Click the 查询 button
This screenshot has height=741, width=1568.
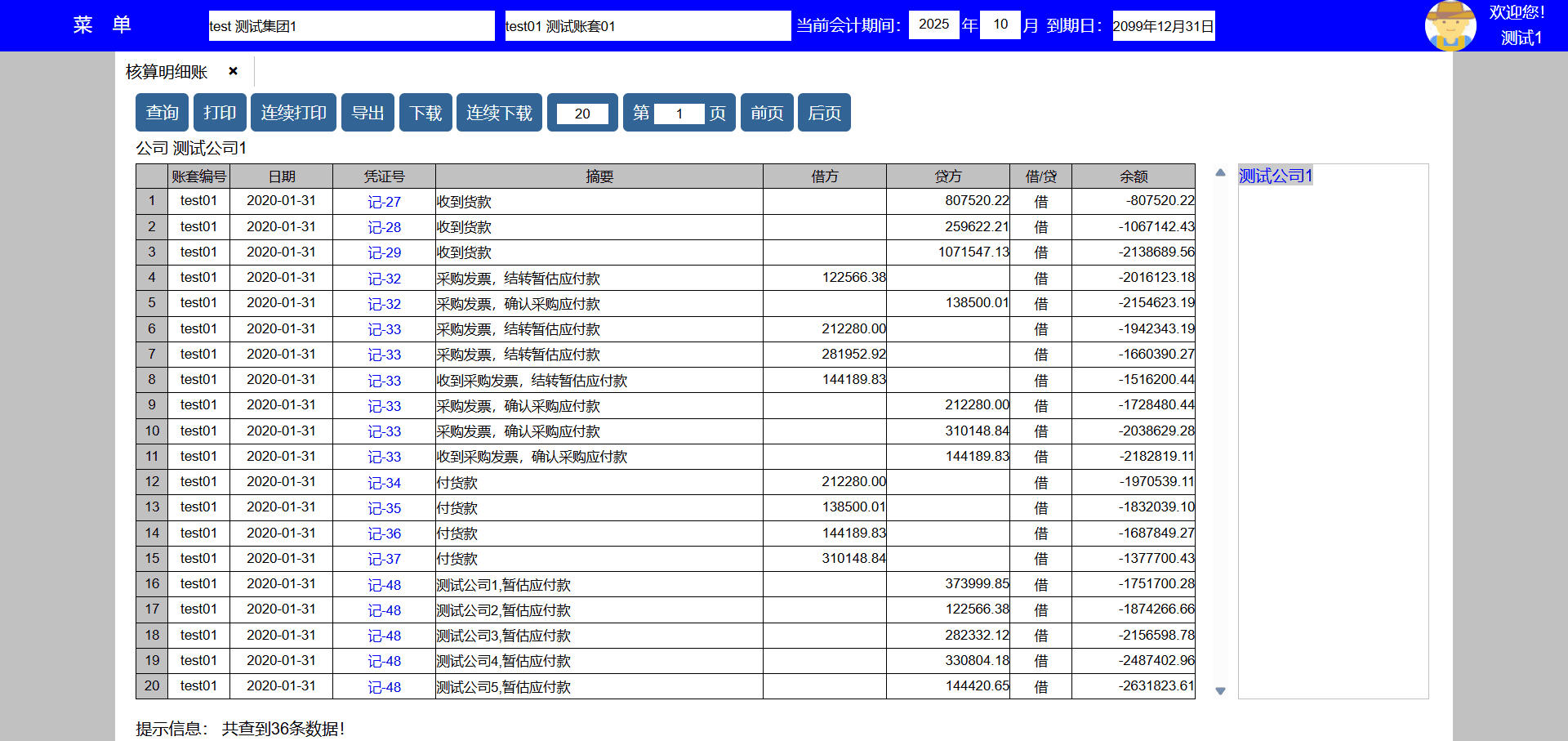coord(162,113)
